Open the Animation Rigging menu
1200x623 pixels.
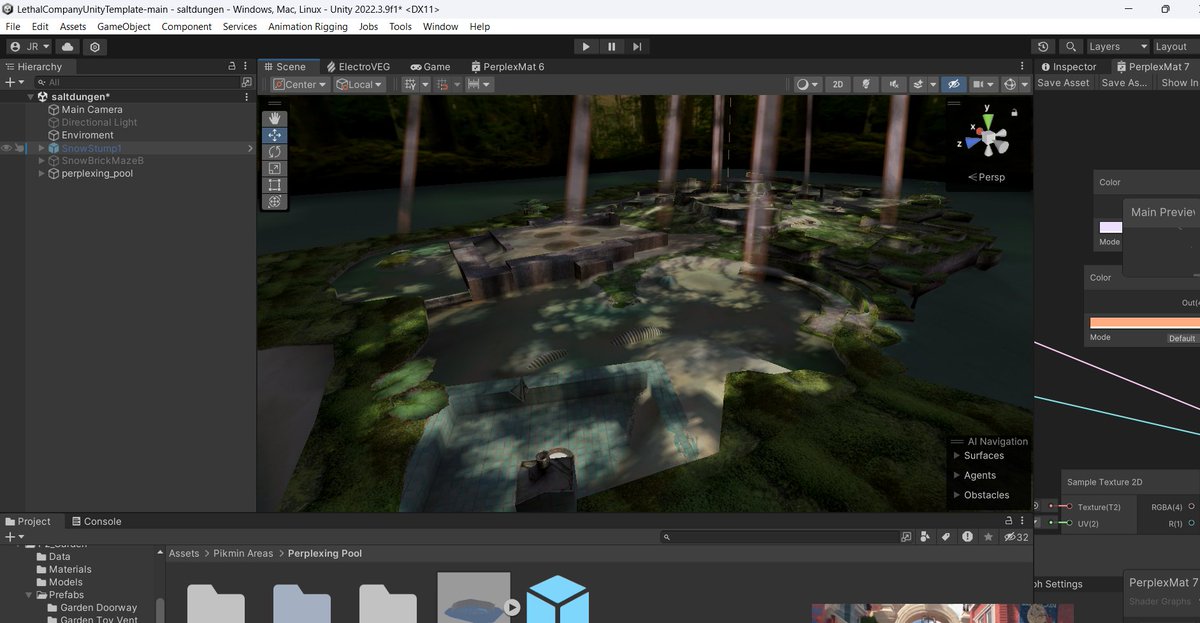[308, 26]
